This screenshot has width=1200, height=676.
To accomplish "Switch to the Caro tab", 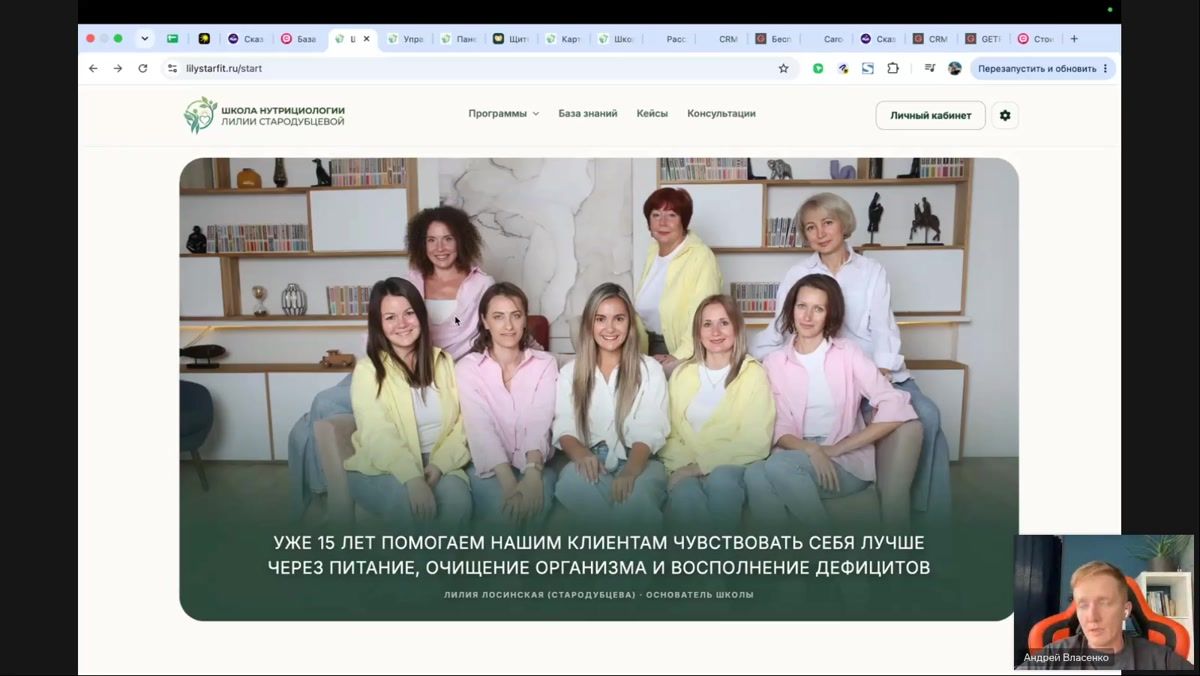I will (x=826, y=39).
